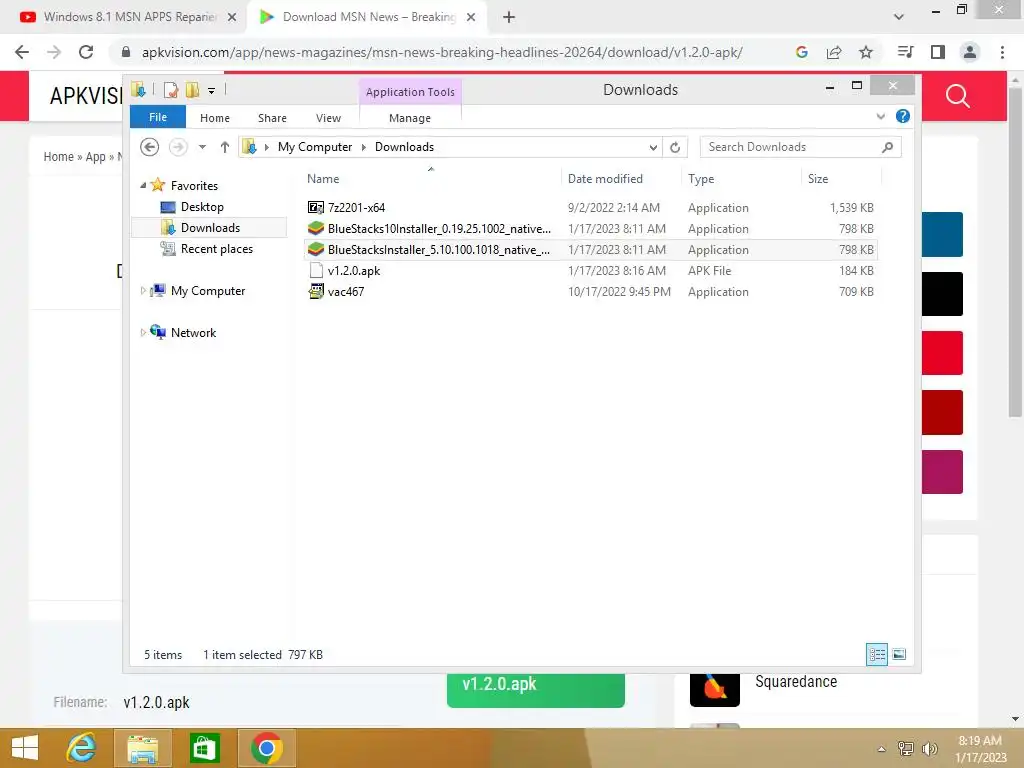The width and height of the screenshot is (1024, 768).
Task: Click Chrome's reload page button
Action: tap(86, 52)
